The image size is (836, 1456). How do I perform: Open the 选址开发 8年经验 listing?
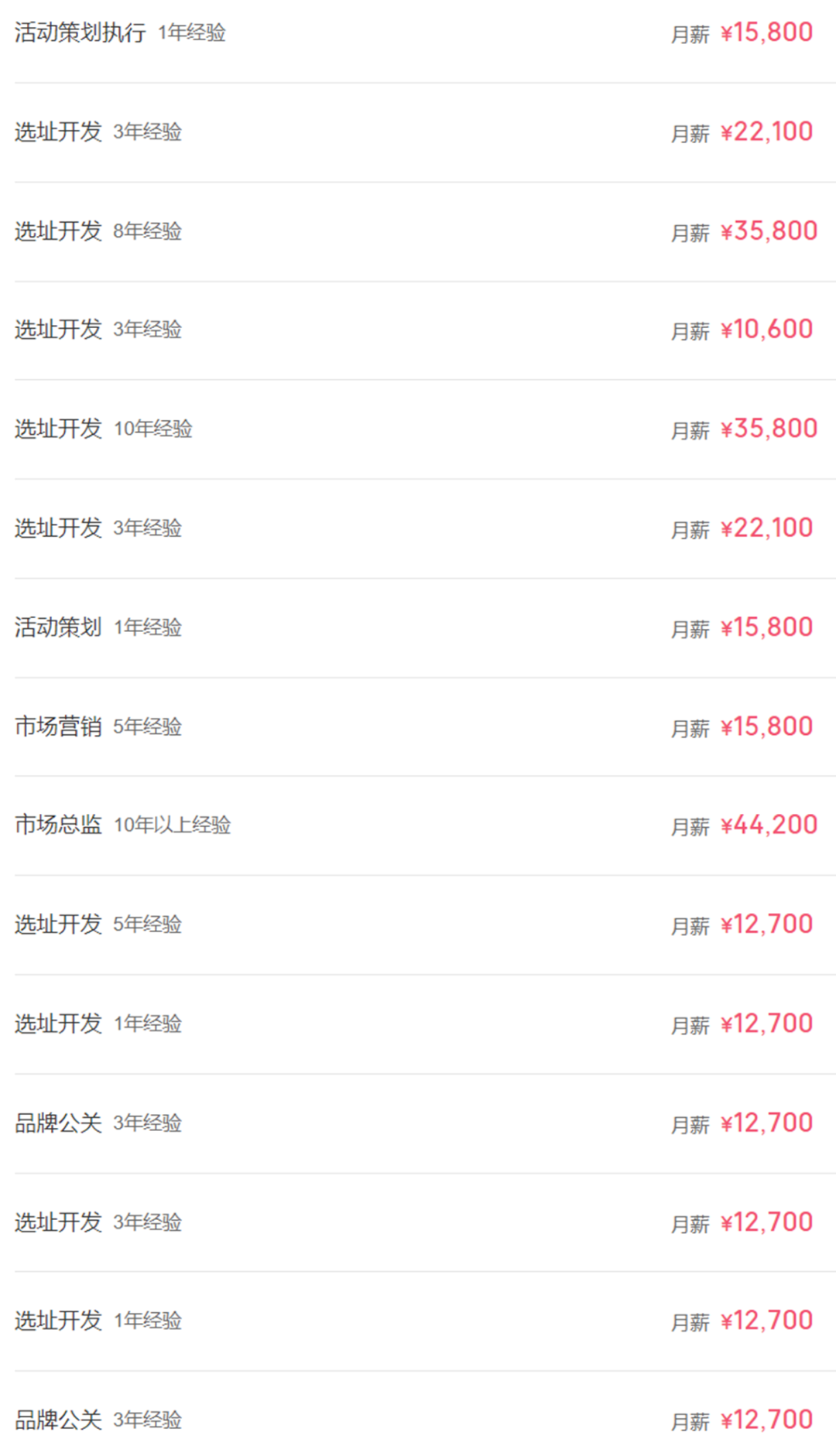click(x=418, y=231)
